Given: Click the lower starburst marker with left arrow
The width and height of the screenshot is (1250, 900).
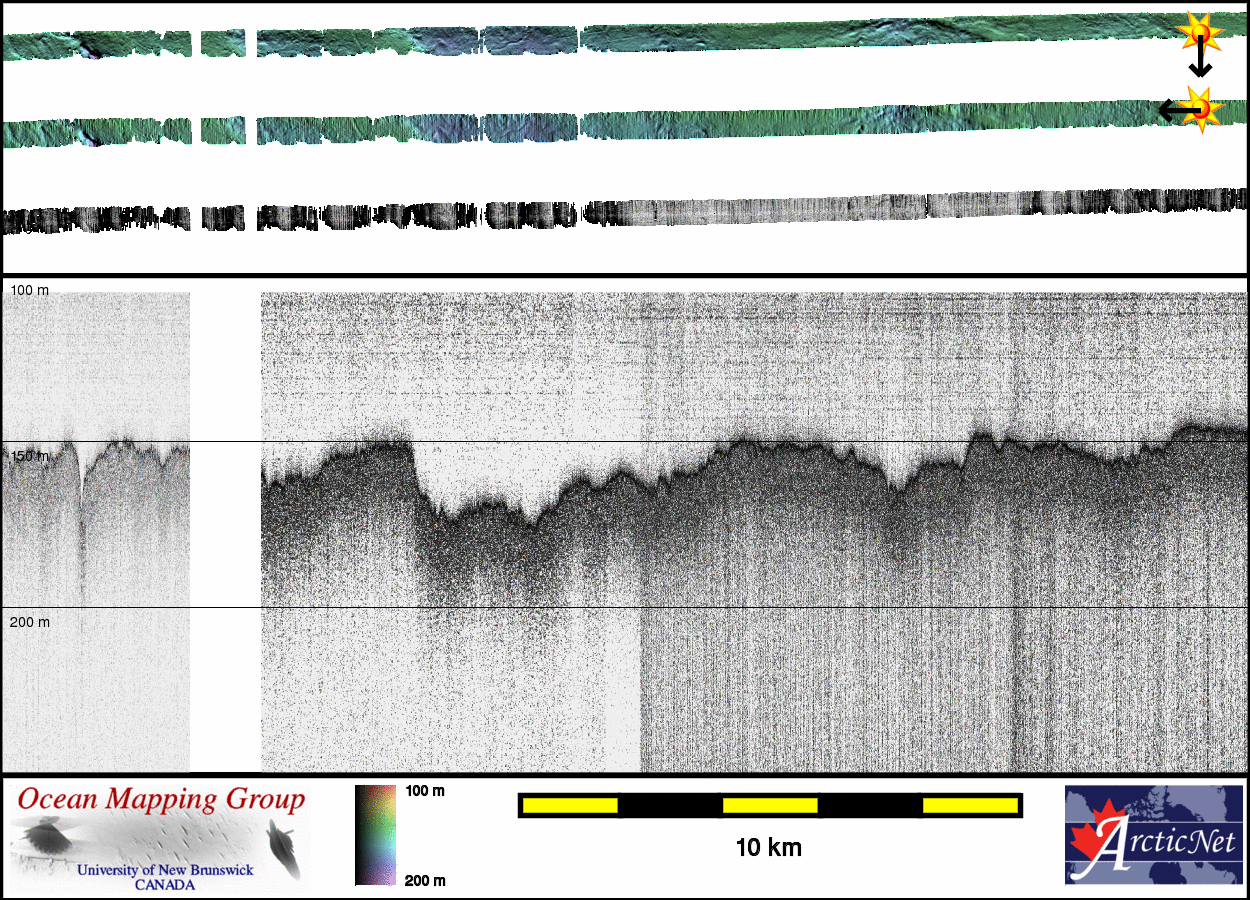Looking at the screenshot, I should pos(1200,108).
